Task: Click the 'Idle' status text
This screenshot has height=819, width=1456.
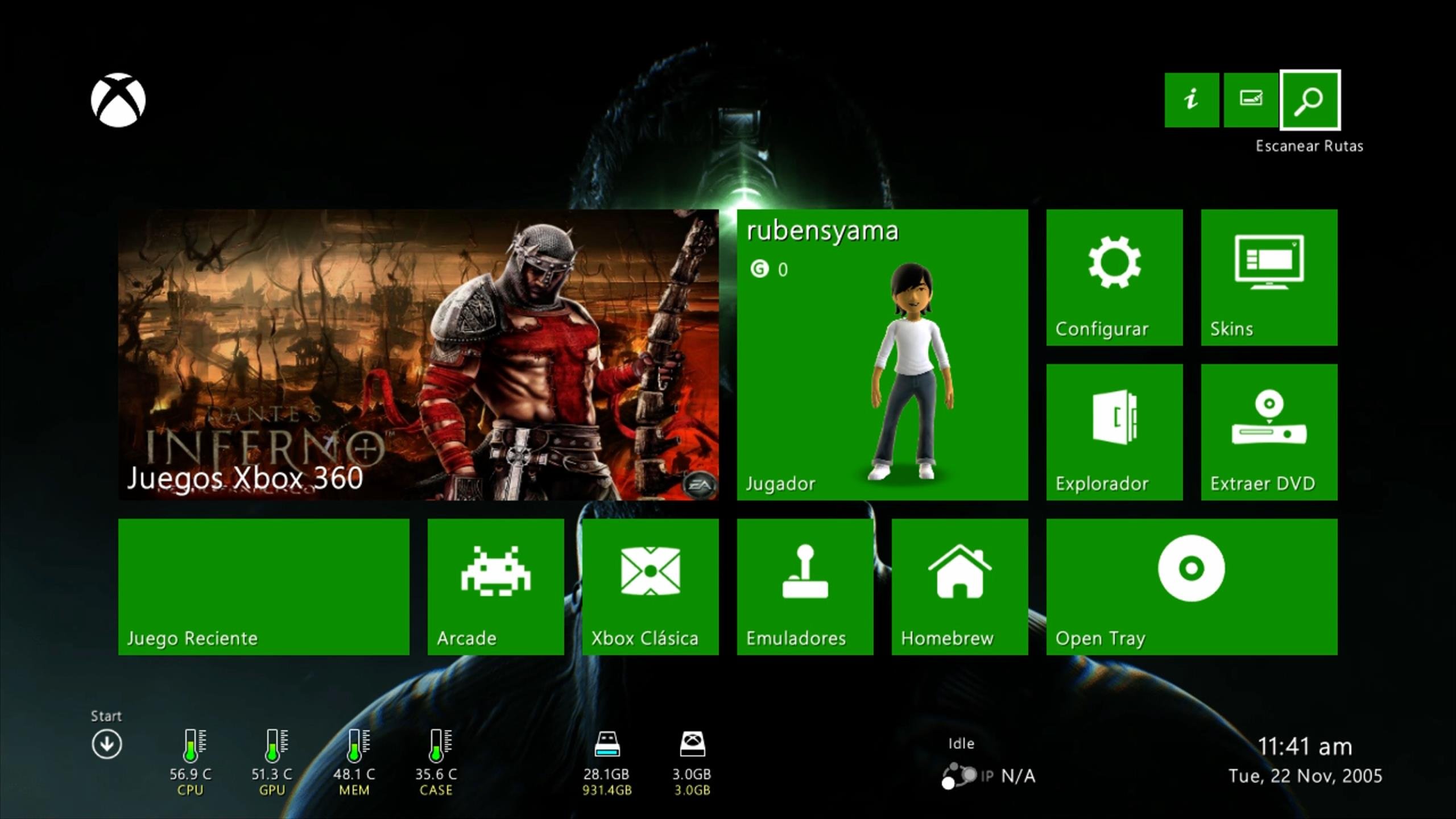Action: [961, 744]
